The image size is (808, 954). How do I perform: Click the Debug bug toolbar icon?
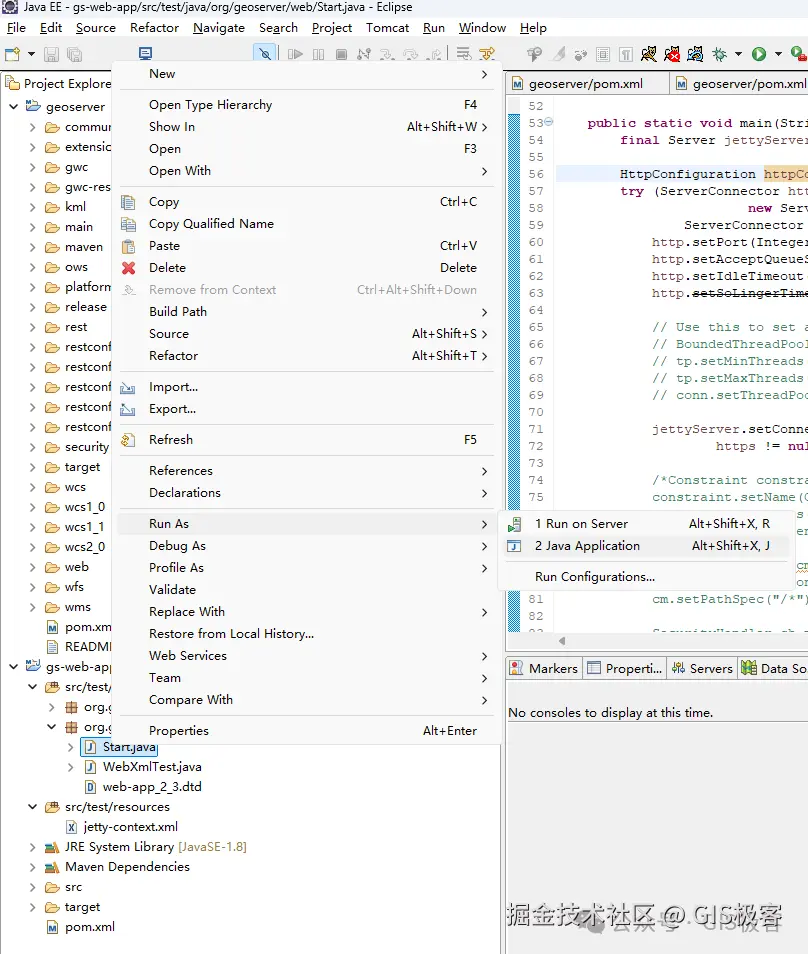point(720,54)
